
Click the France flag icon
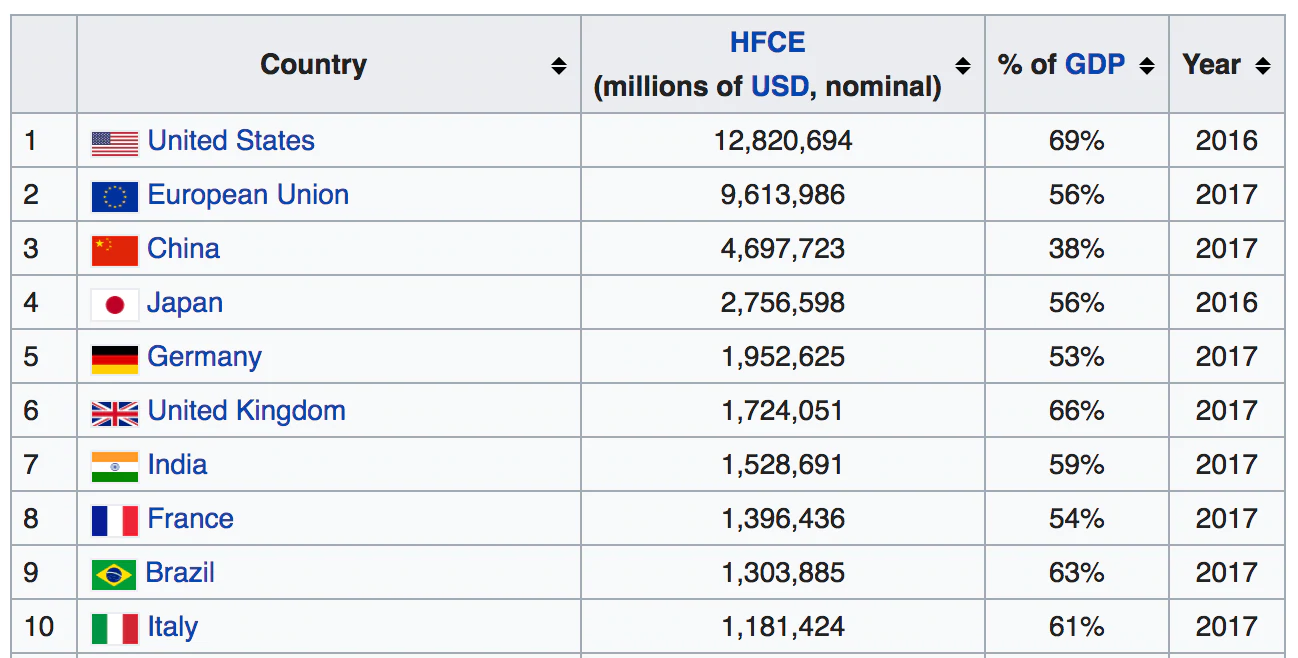pos(115,520)
